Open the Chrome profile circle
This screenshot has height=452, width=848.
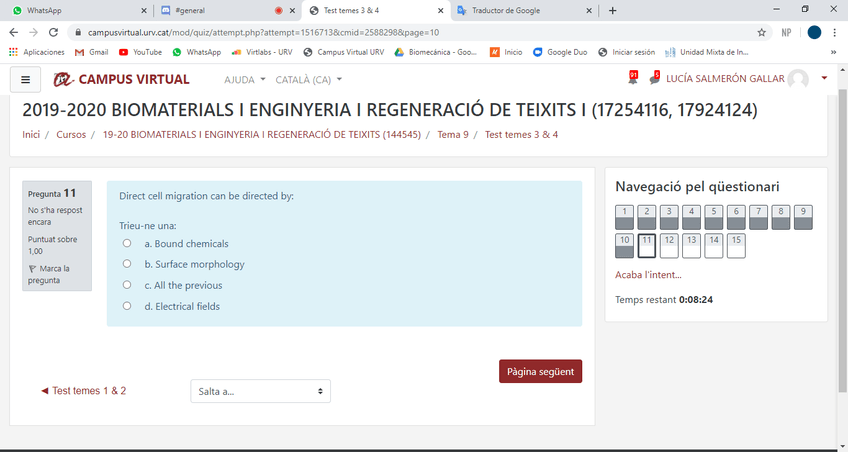[814, 32]
